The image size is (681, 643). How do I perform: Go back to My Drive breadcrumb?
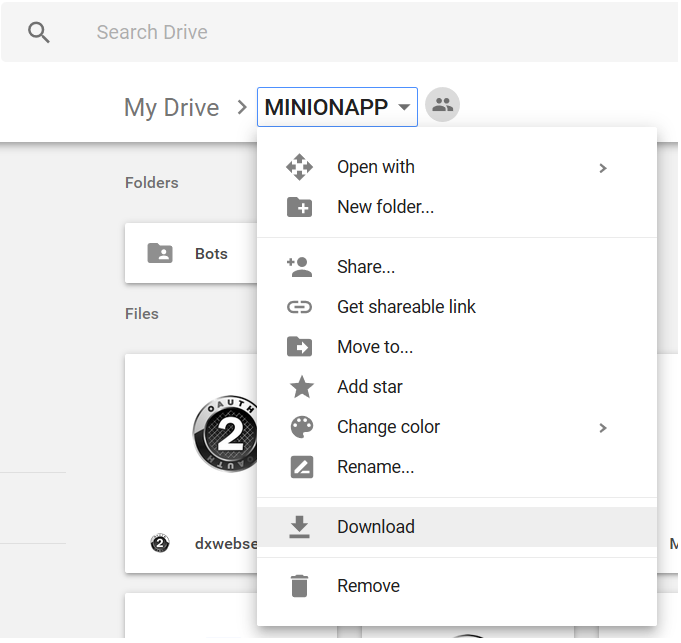point(172,108)
